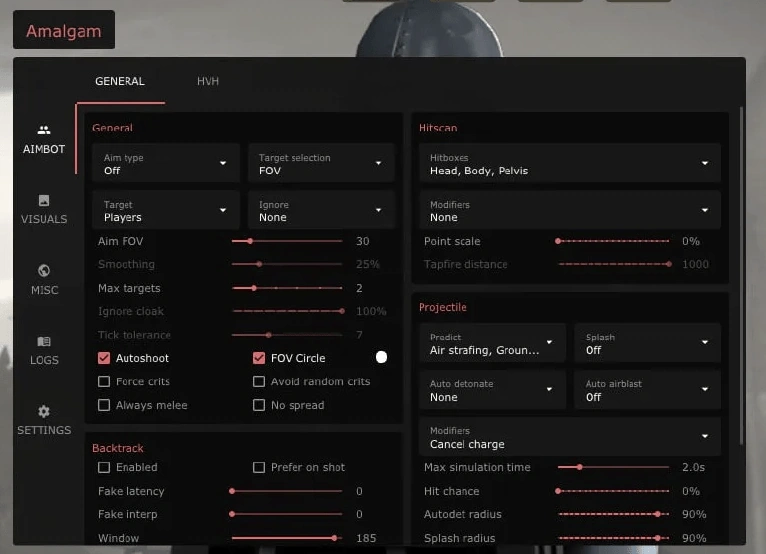This screenshot has height=554, width=766.
Task: Click the Aim FOV slider
Action: (x=287, y=241)
